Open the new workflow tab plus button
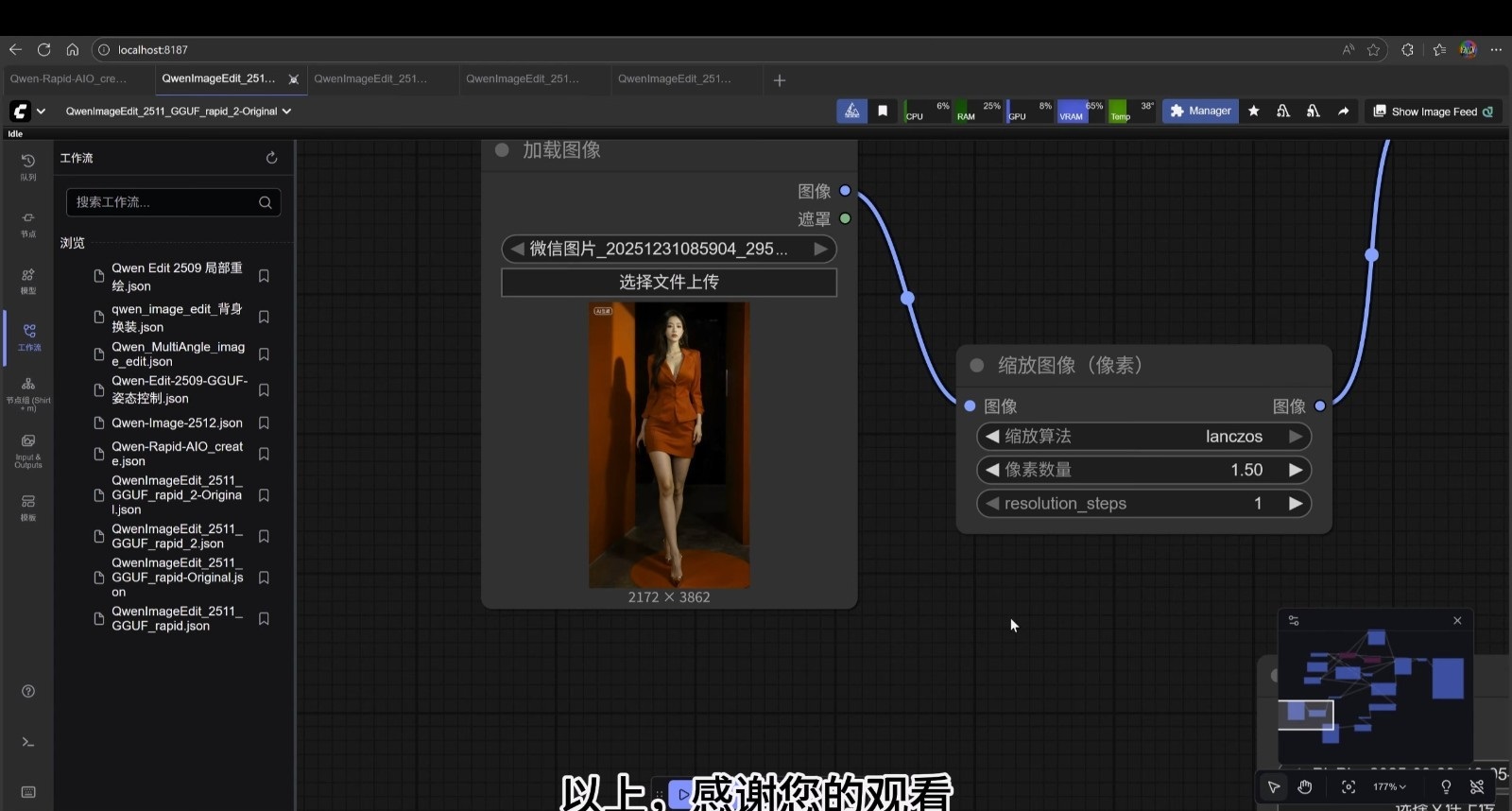This screenshot has width=1512, height=811. (x=780, y=80)
